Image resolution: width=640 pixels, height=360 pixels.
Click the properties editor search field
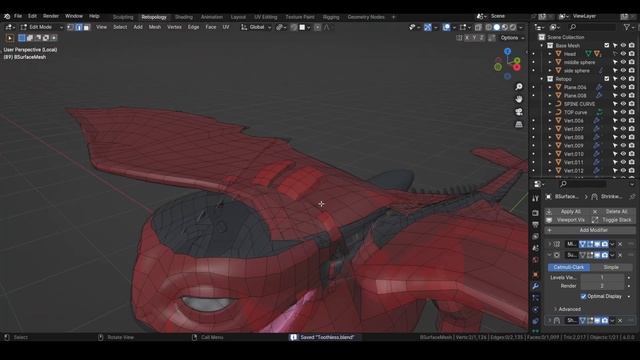pyautogui.click(x=582, y=184)
